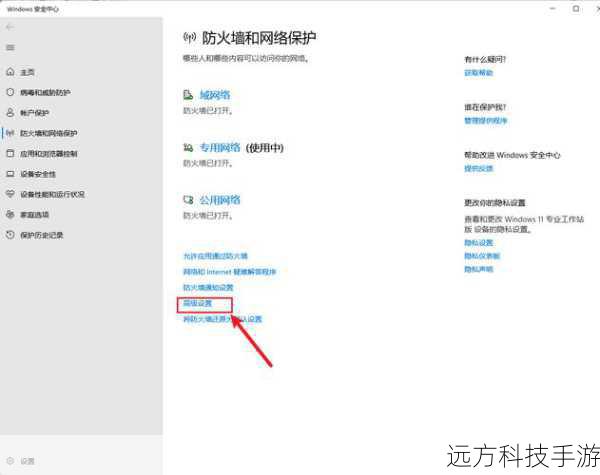600x475 pixels.
Task: Click 更改你的隐私设置 heading
Action: [x=495, y=202]
